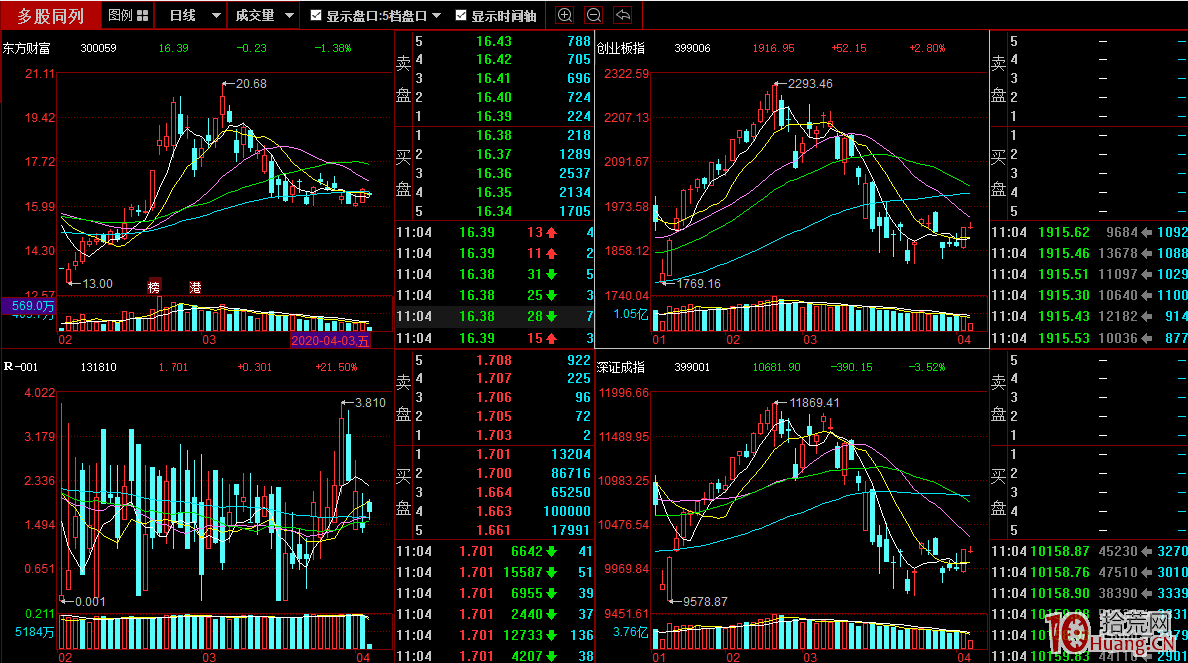Screen dimensions: 1188x663
Task: Click the back arrow icon in toolbar
Action: [623, 15]
